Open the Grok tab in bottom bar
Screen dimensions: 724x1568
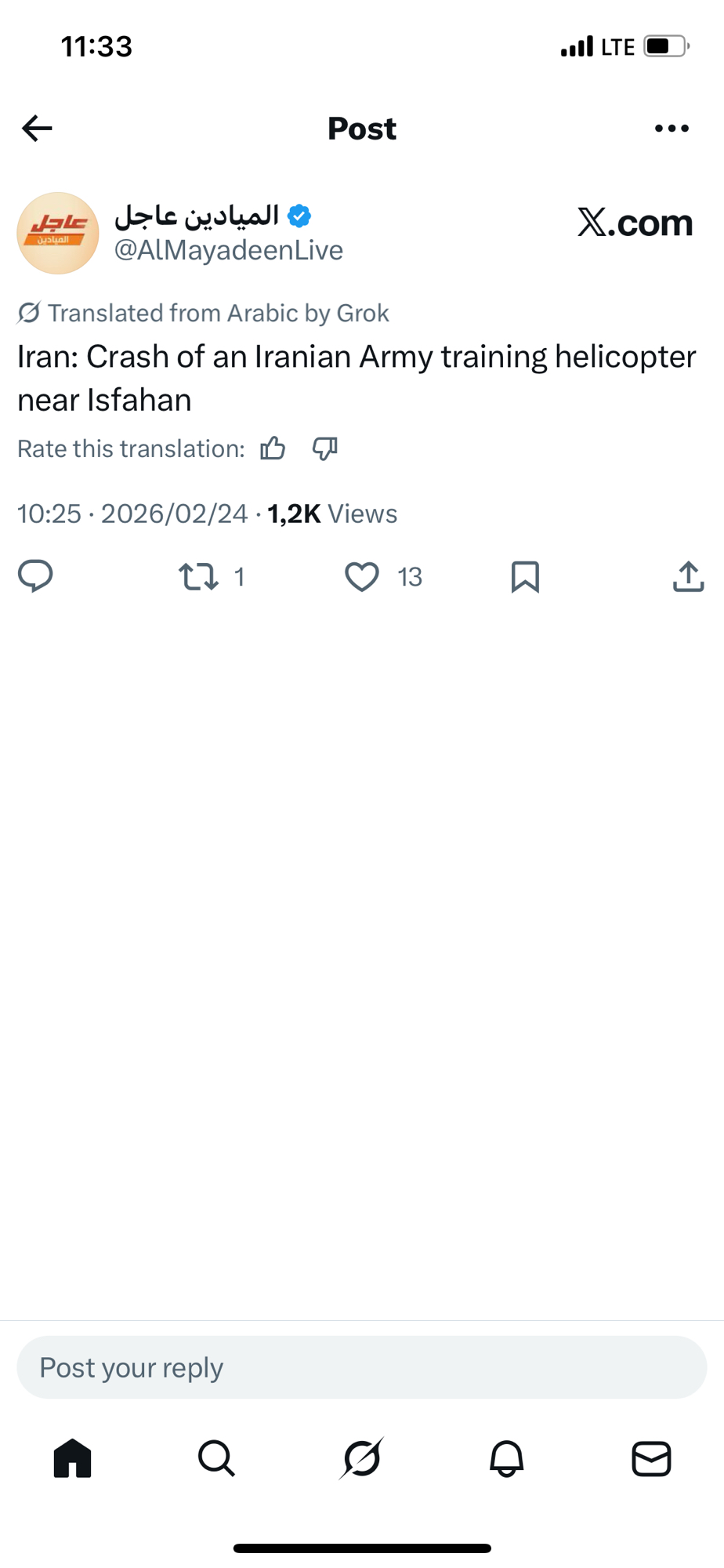point(362,1458)
